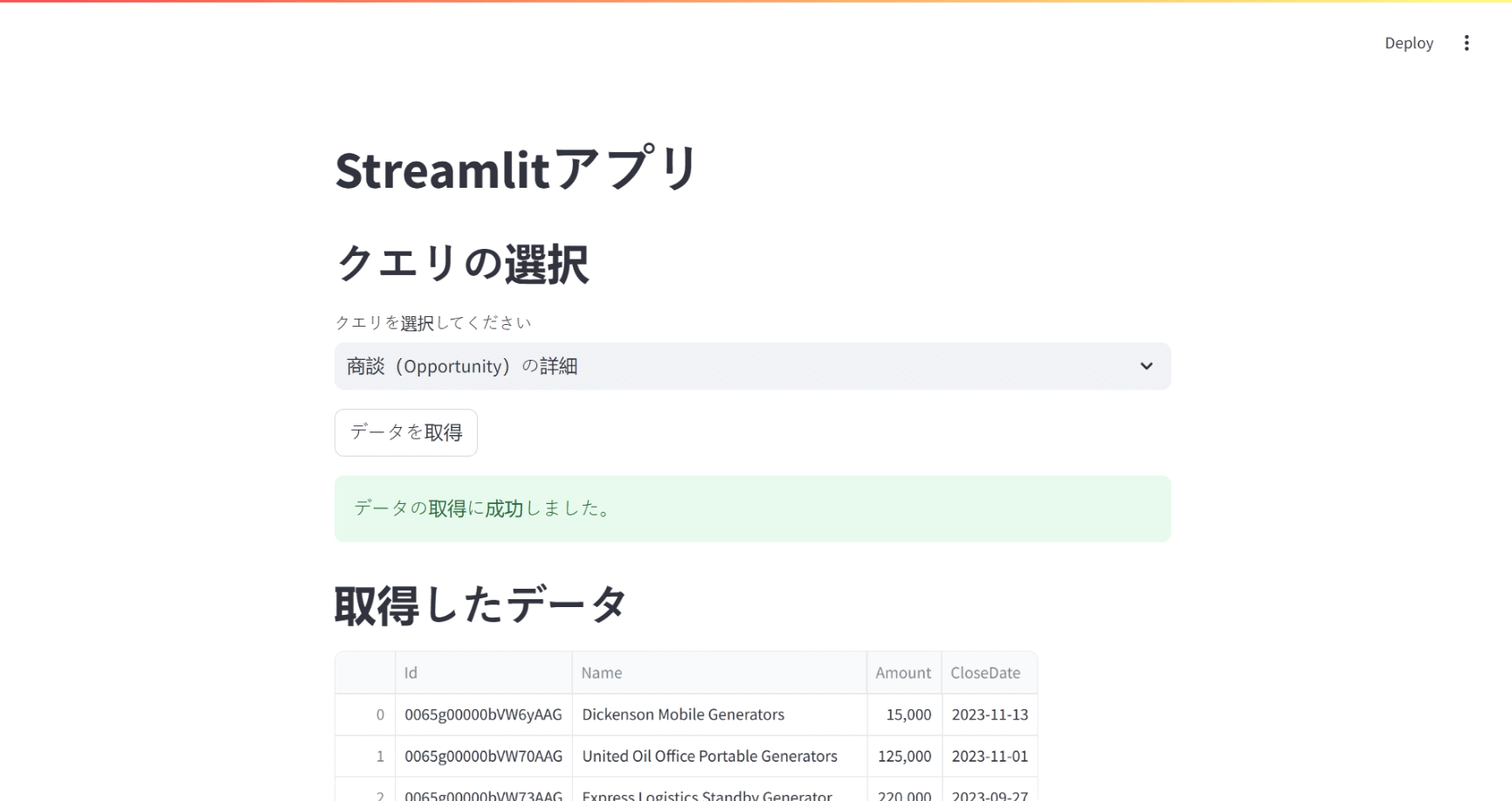
Task: Expand the query dropdown chevron
Action: (x=1146, y=366)
